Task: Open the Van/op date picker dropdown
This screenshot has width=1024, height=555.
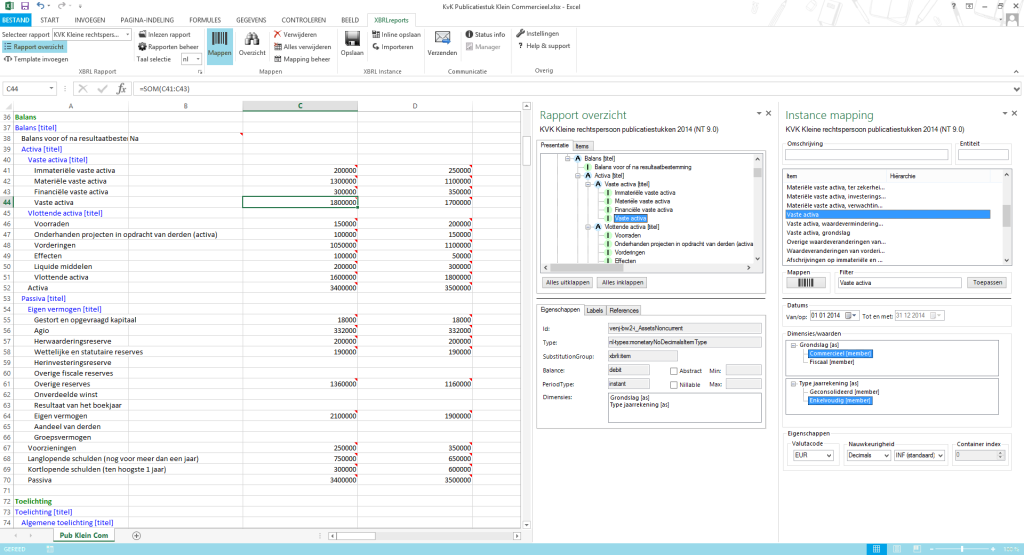Action: point(854,316)
